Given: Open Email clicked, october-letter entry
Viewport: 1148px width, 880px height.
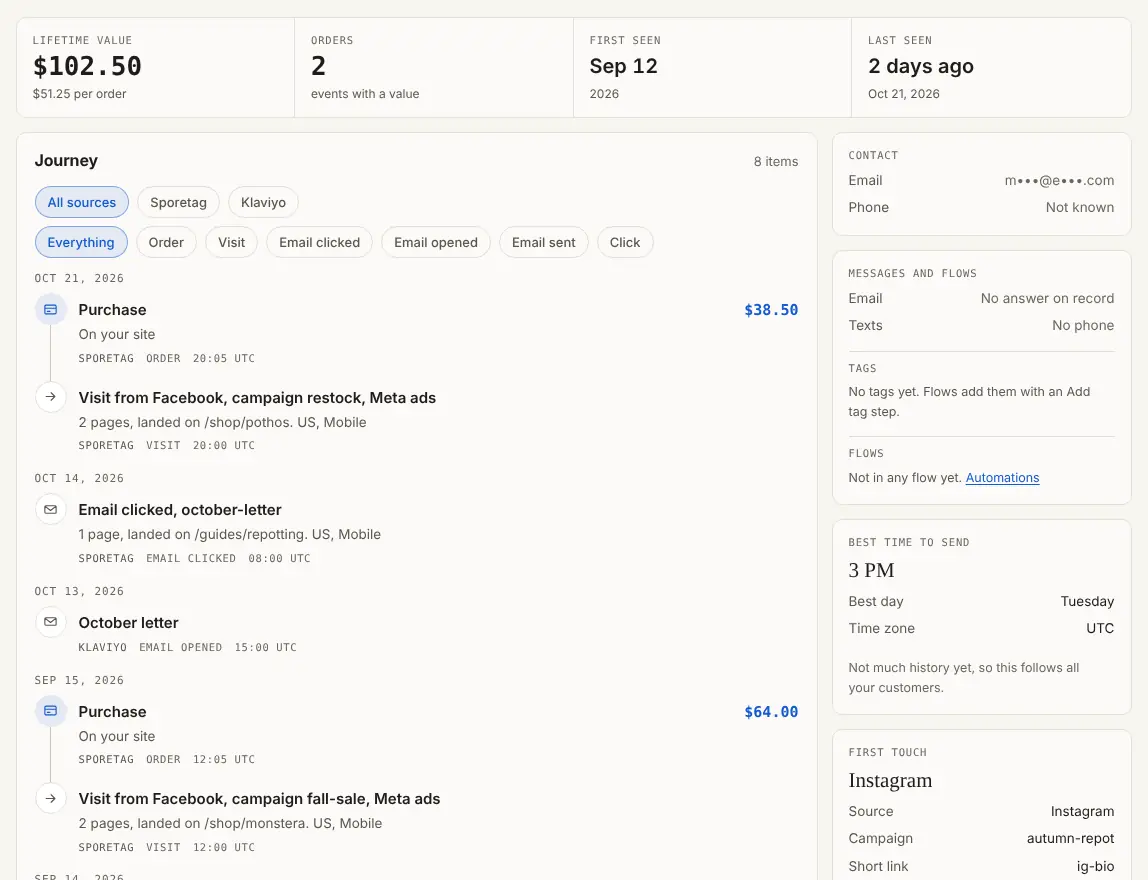Looking at the screenshot, I should (180, 510).
